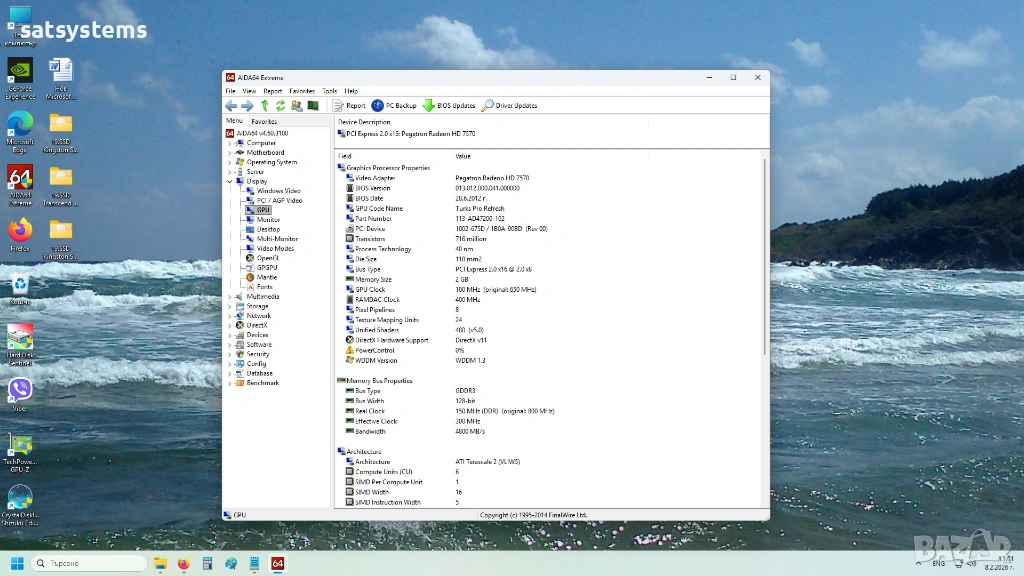Select OpenGL in the Display tree
Image resolution: width=1024 pixels, height=576 pixels.
(x=267, y=258)
